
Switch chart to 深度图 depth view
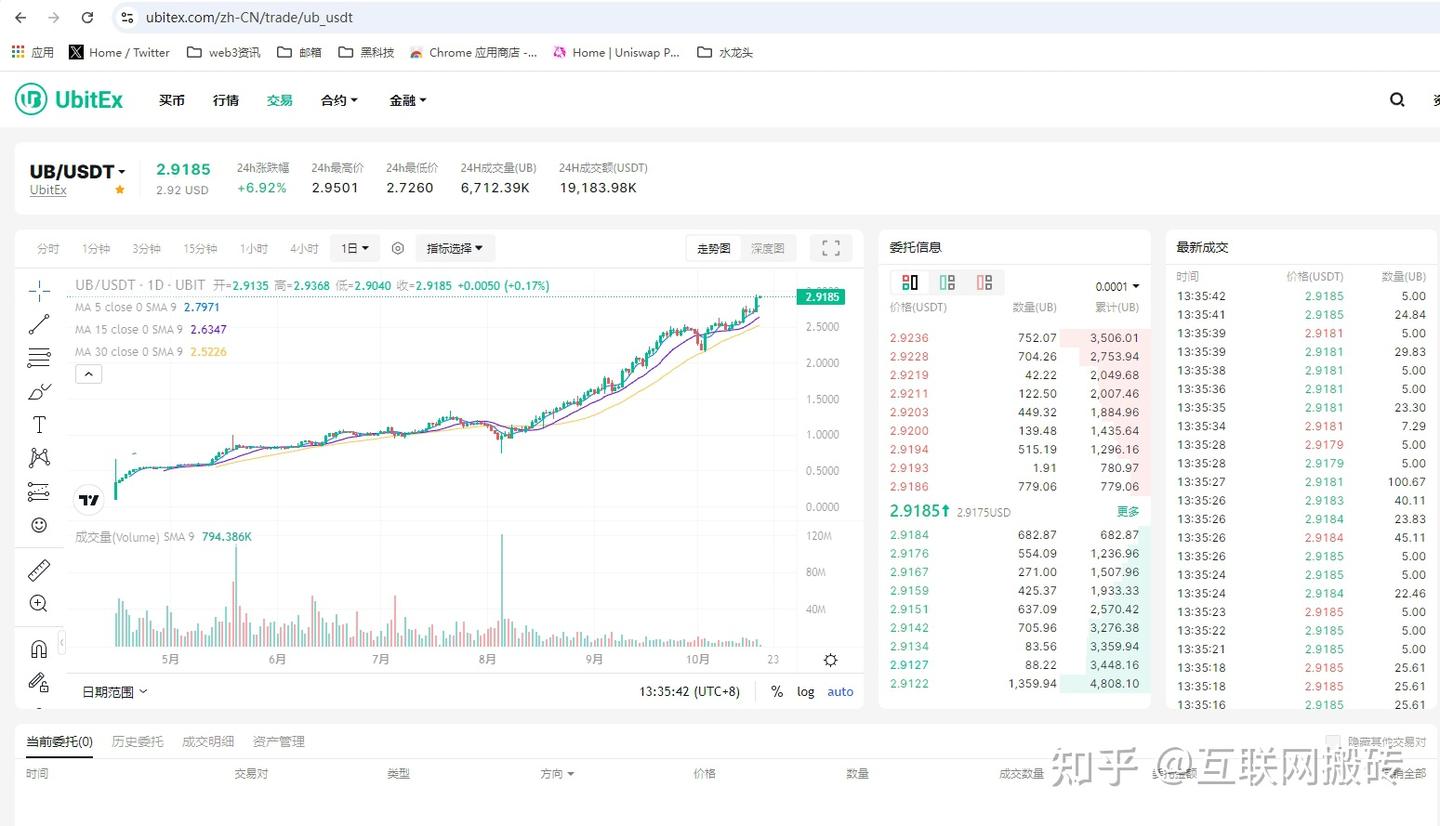pos(768,248)
